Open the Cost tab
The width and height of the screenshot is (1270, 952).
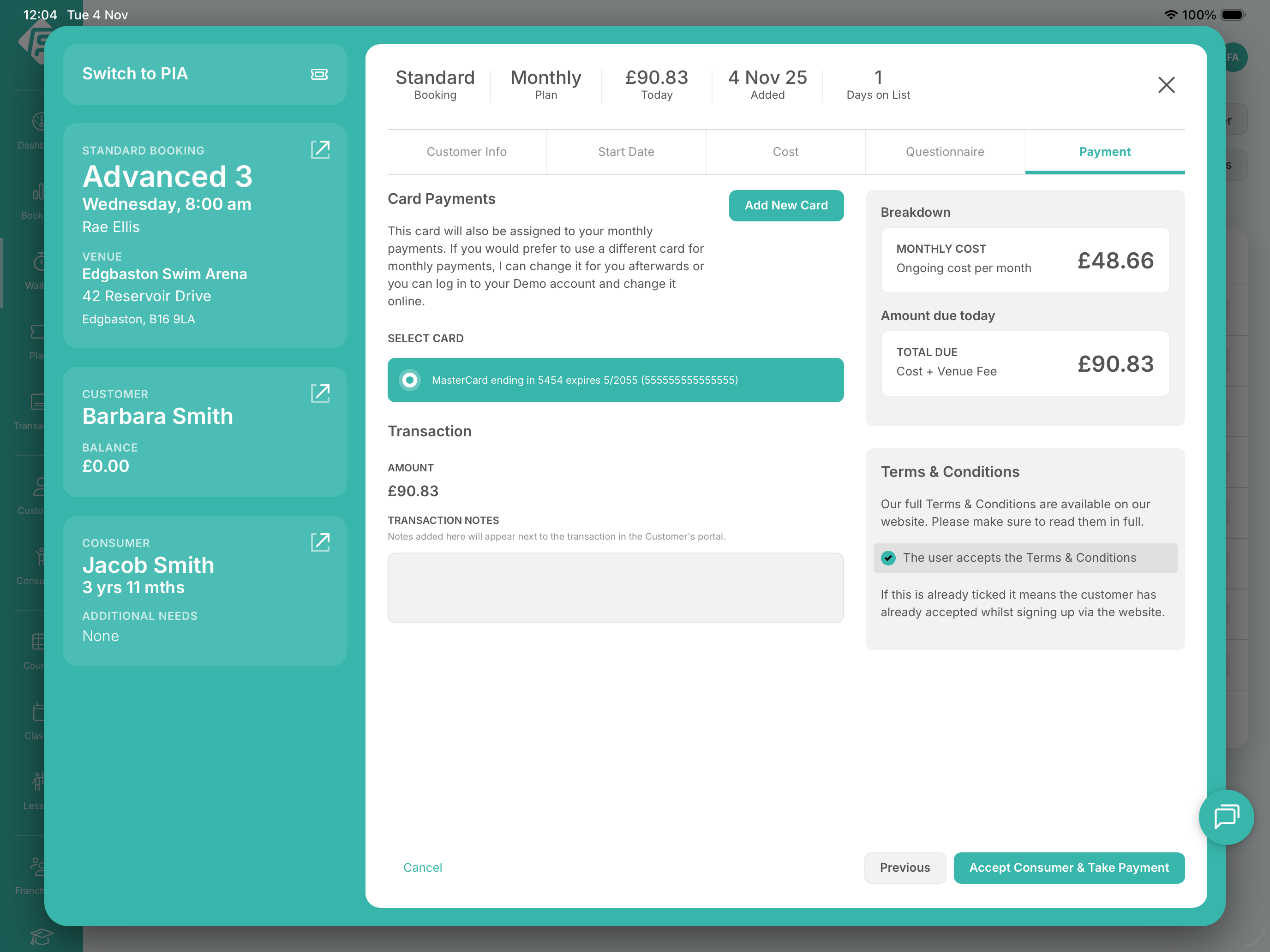785,151
